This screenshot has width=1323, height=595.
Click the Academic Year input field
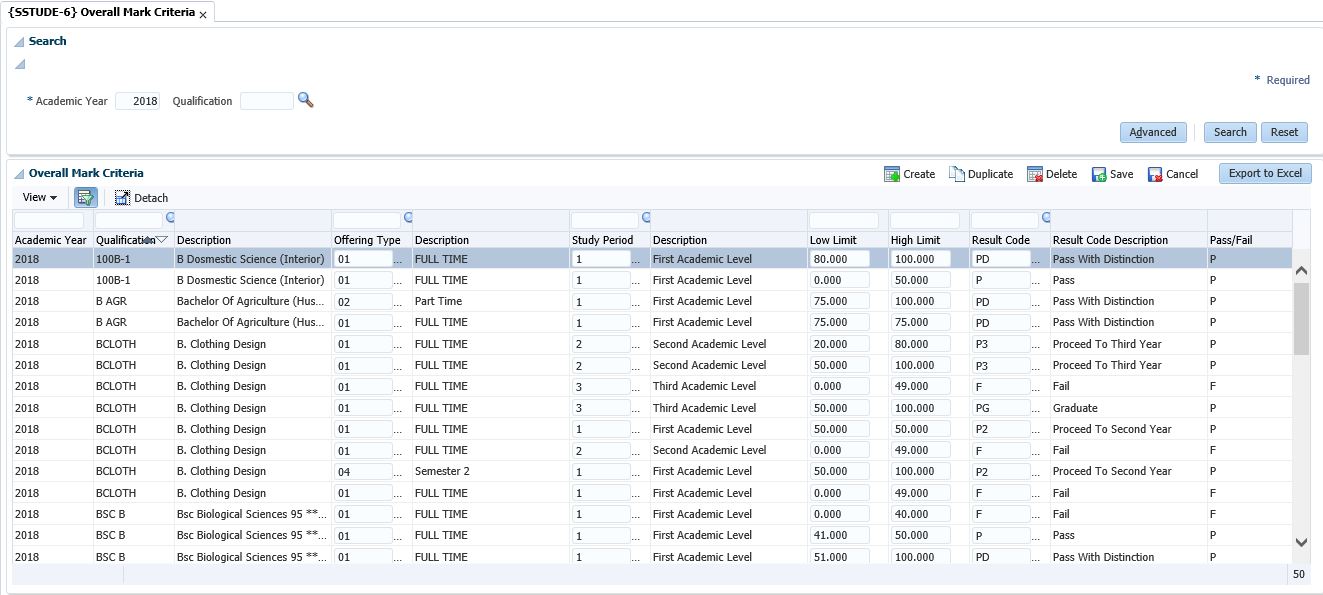[x=138, y=101]
